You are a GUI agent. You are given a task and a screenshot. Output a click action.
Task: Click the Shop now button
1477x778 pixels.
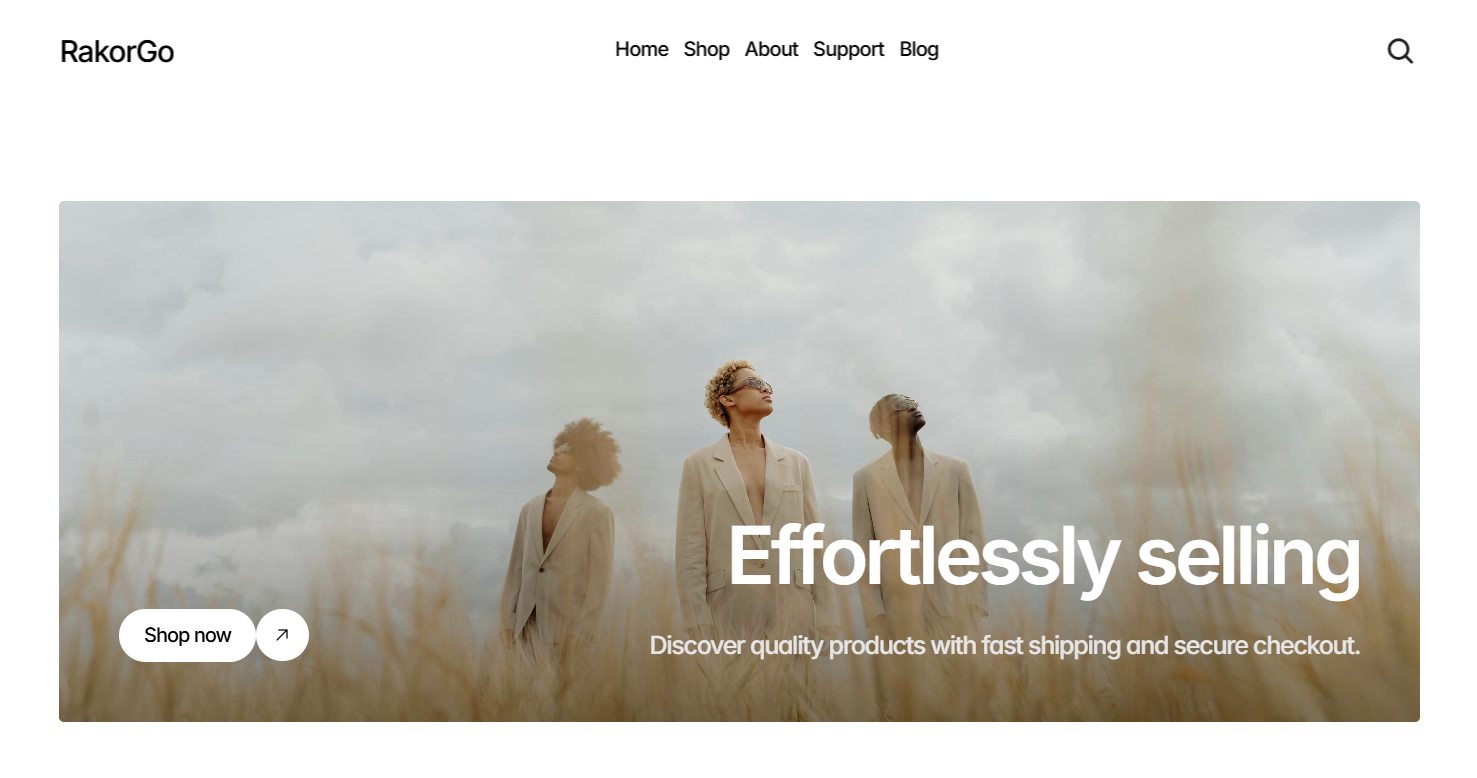point(187,635)
